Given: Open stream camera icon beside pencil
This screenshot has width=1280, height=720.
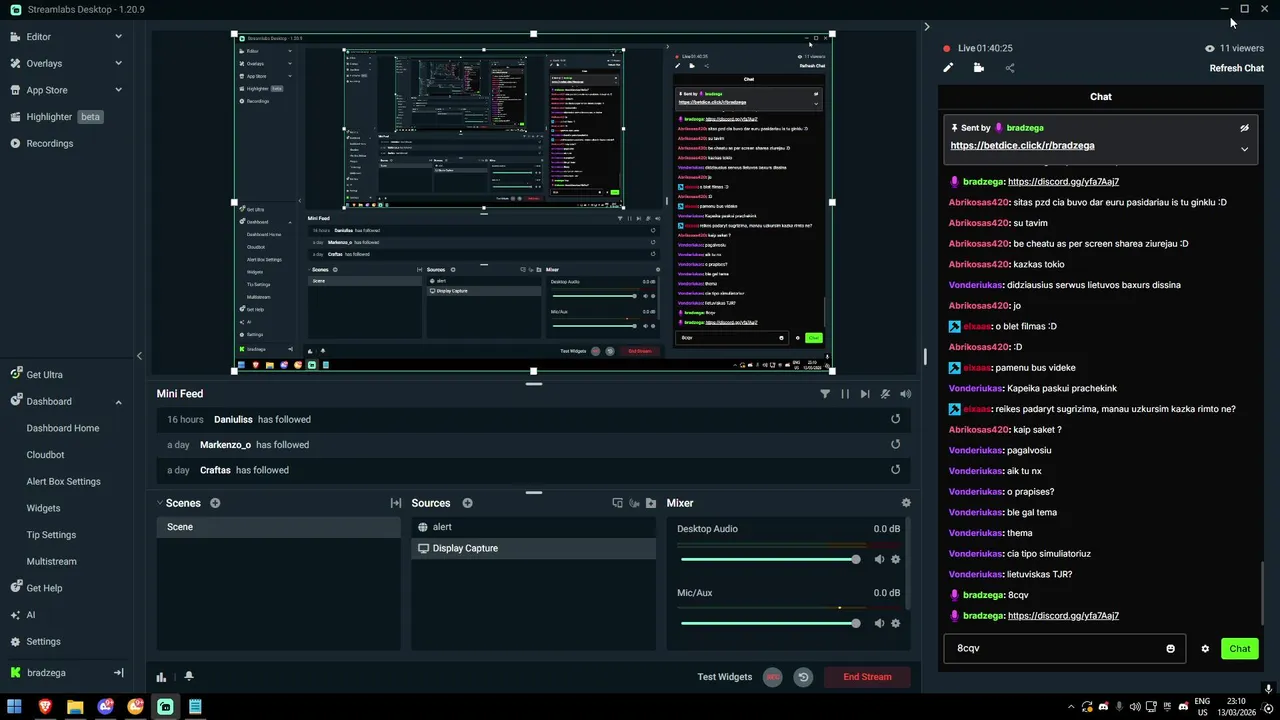Looking at the screenshot, I should point(978,68).
